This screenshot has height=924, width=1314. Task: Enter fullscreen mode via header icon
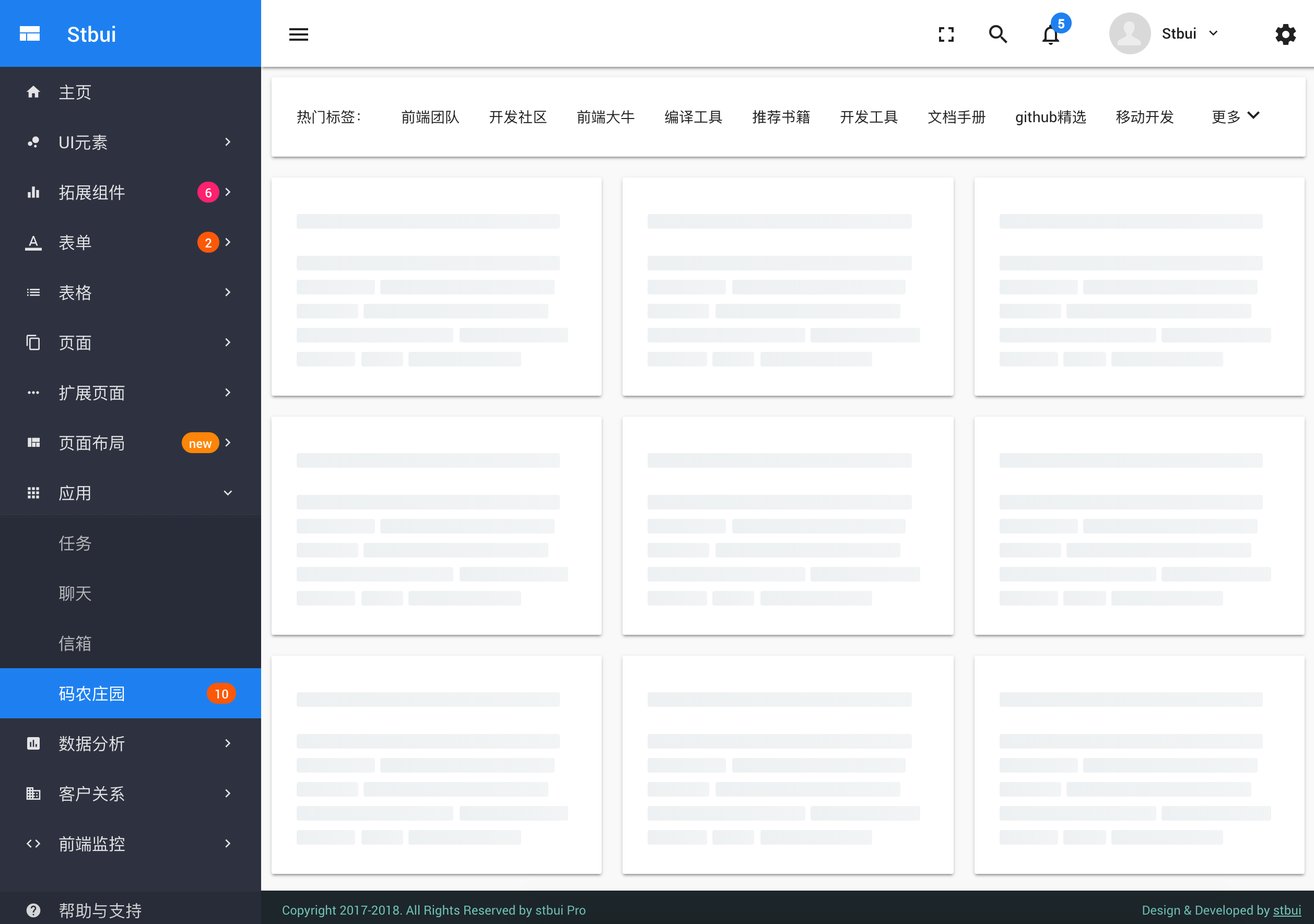[x=946, y=34]
